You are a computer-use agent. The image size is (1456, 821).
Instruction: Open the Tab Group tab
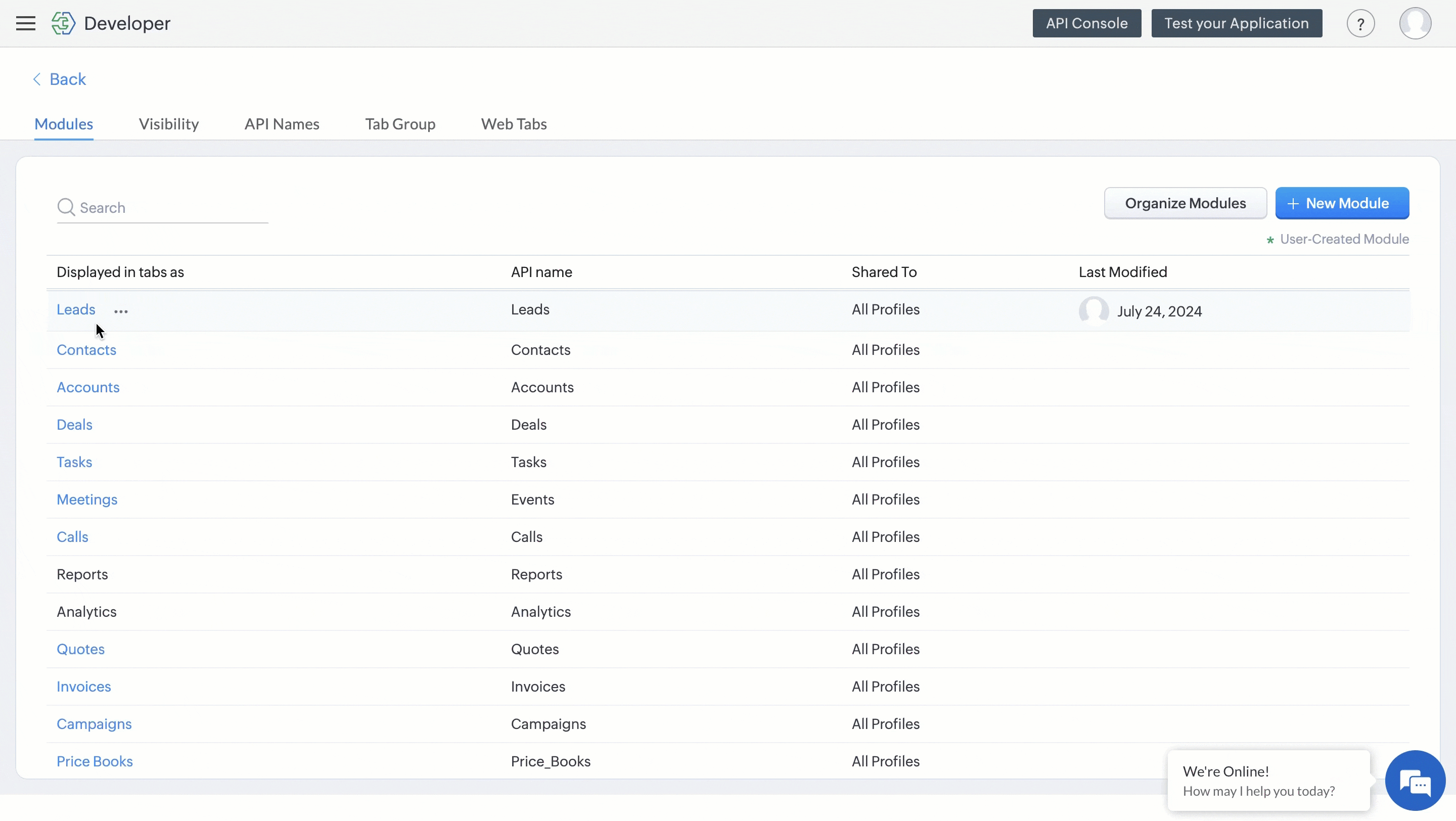(x=399, y=124)
